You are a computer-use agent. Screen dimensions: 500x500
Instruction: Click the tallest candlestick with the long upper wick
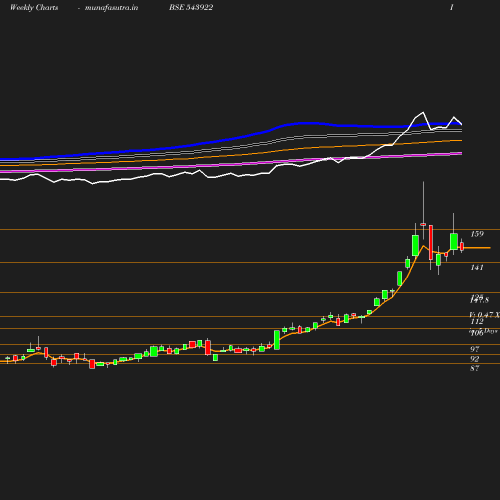click(x=423, y=211)
